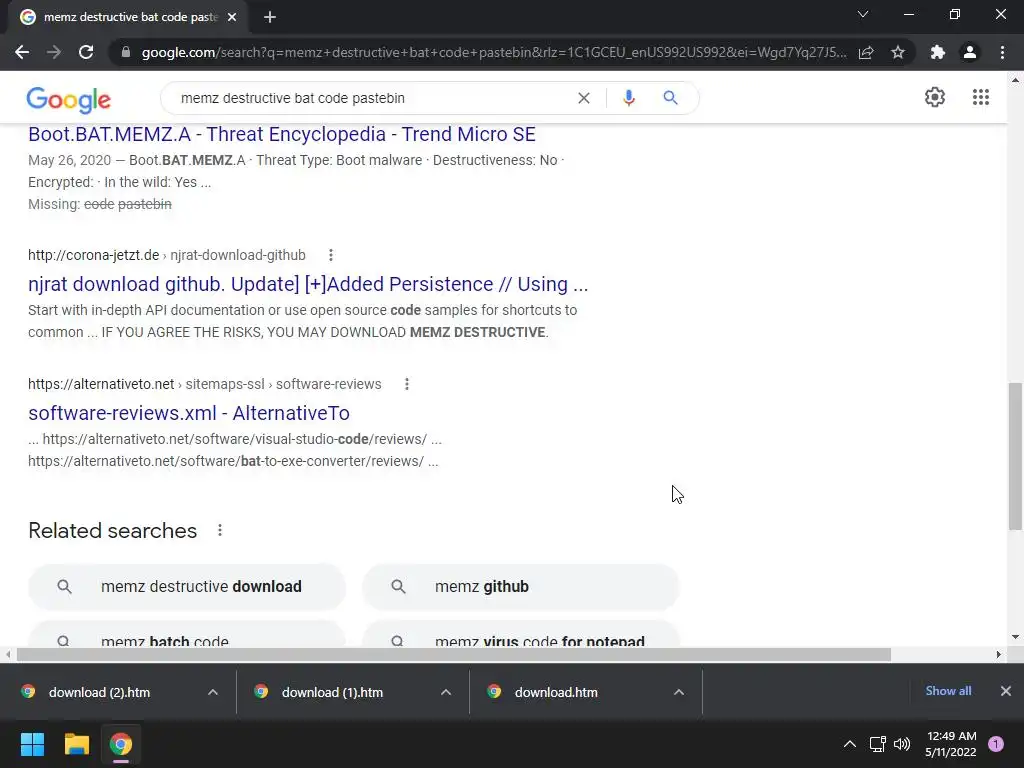Open the Extensions puzzle icon
The height and width of the screenshot is (768, 1024).
click(938, 52)
